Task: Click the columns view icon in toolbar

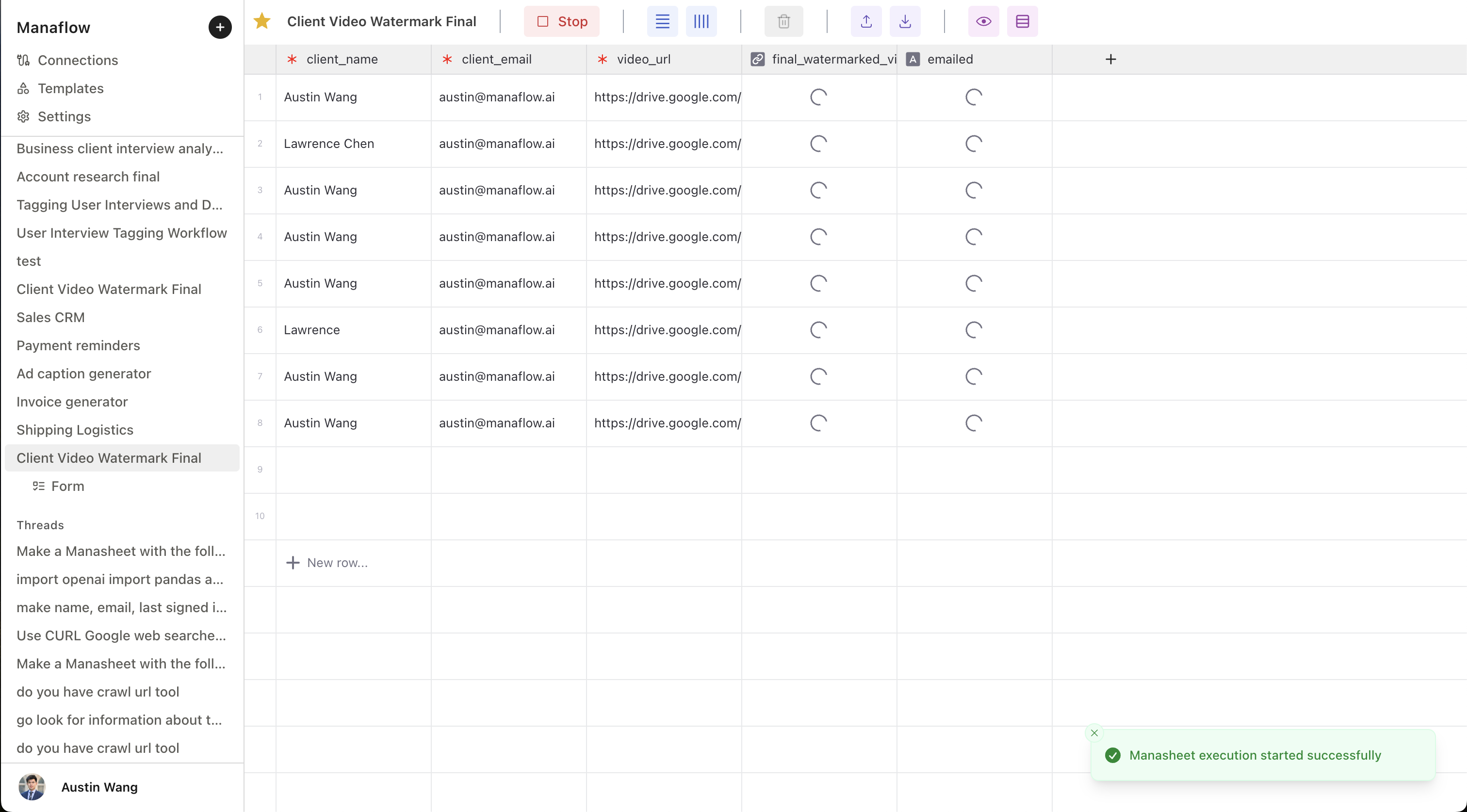Action: point(701,21)
